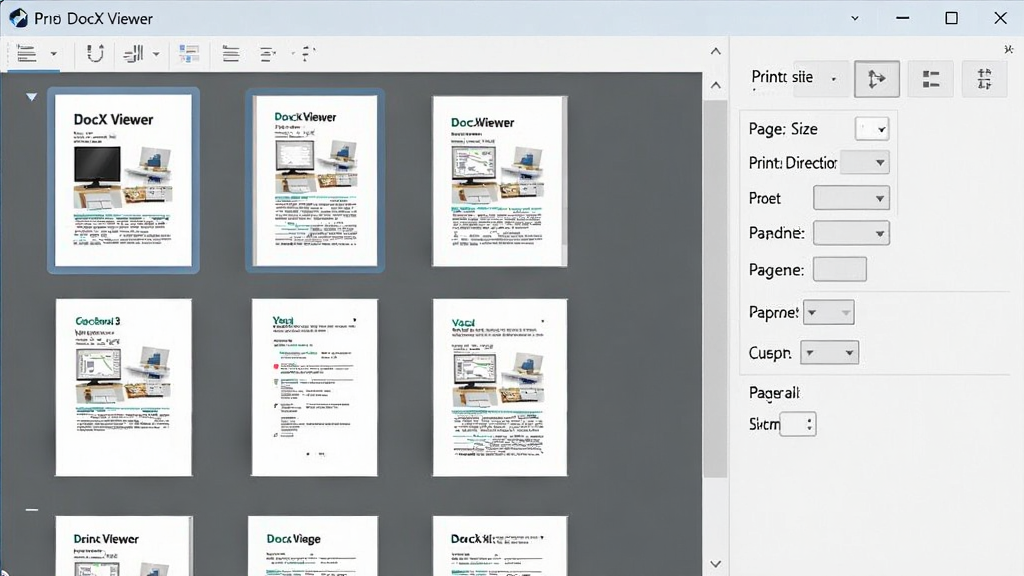Screen dimensions: 1024x576
Task: Click the Pro DocX Viewer app icon
Action: [x=18, y=18]
